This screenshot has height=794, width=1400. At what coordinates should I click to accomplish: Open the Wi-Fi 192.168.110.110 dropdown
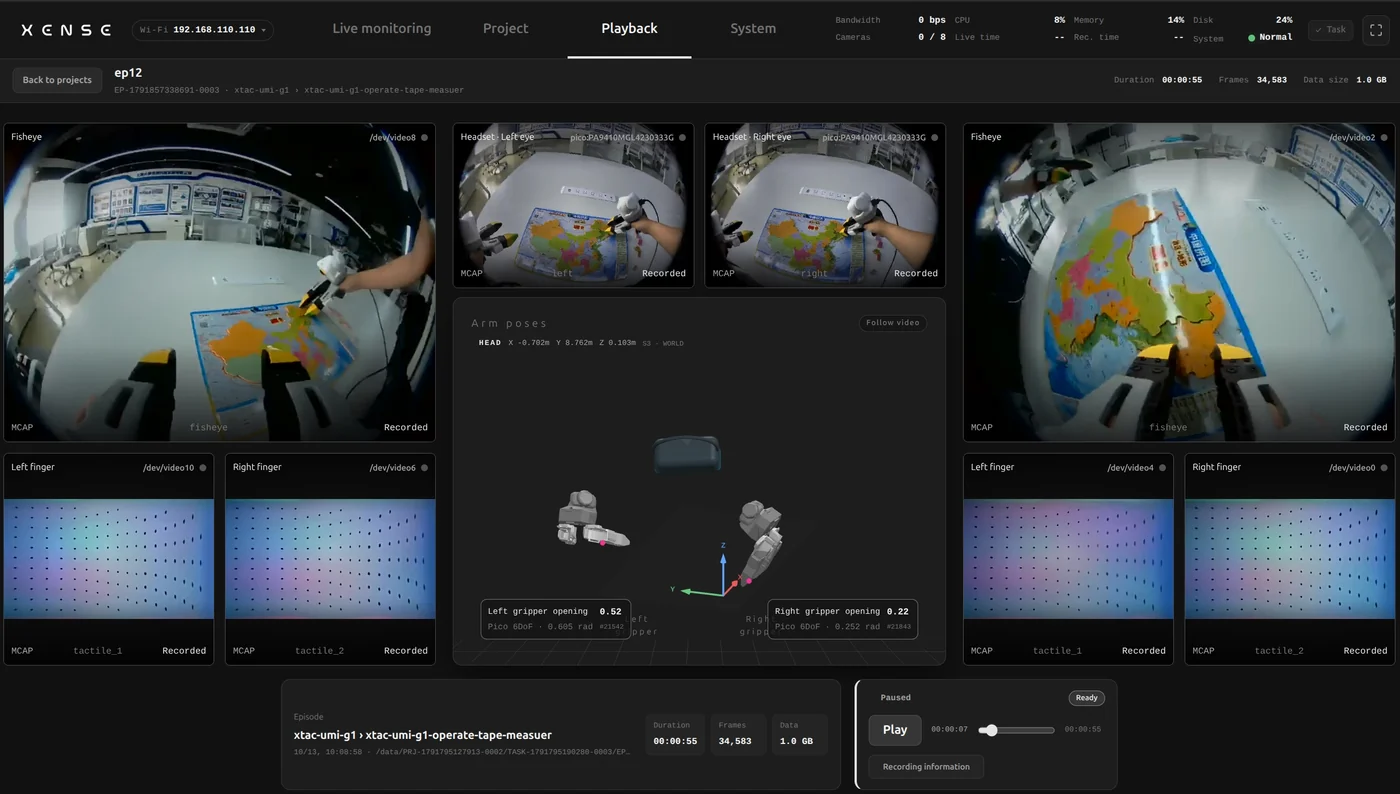coord(203,30)
